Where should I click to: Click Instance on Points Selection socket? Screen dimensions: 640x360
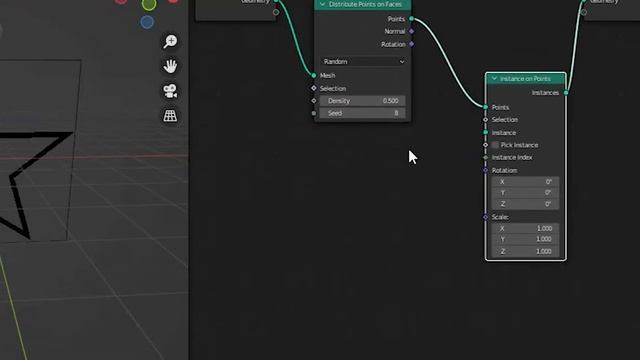[485, 120]
